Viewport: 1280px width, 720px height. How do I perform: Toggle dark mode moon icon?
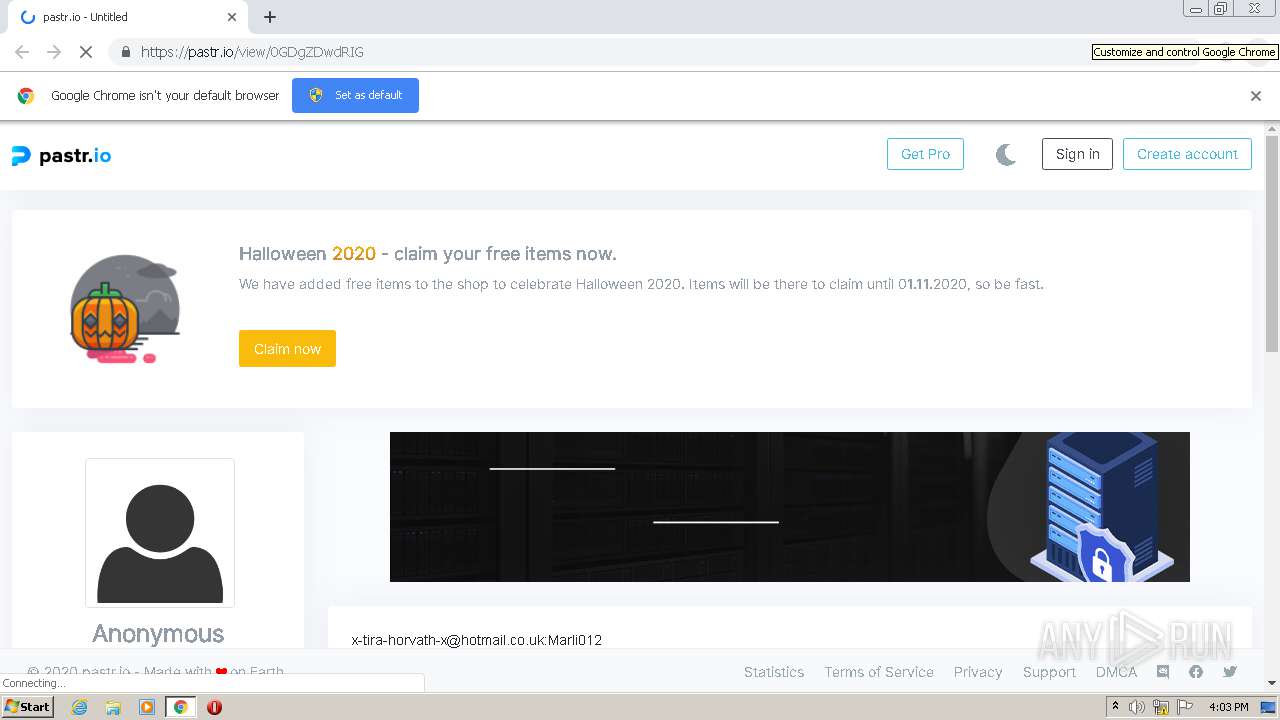[x=1006, y=154]
